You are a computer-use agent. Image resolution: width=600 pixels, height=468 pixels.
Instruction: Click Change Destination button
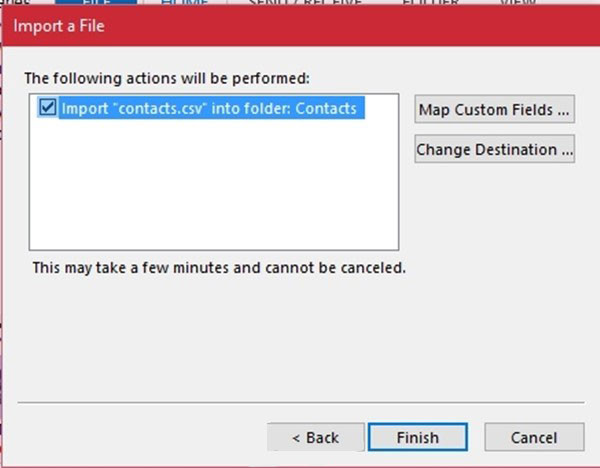click(x=494, y=149)
